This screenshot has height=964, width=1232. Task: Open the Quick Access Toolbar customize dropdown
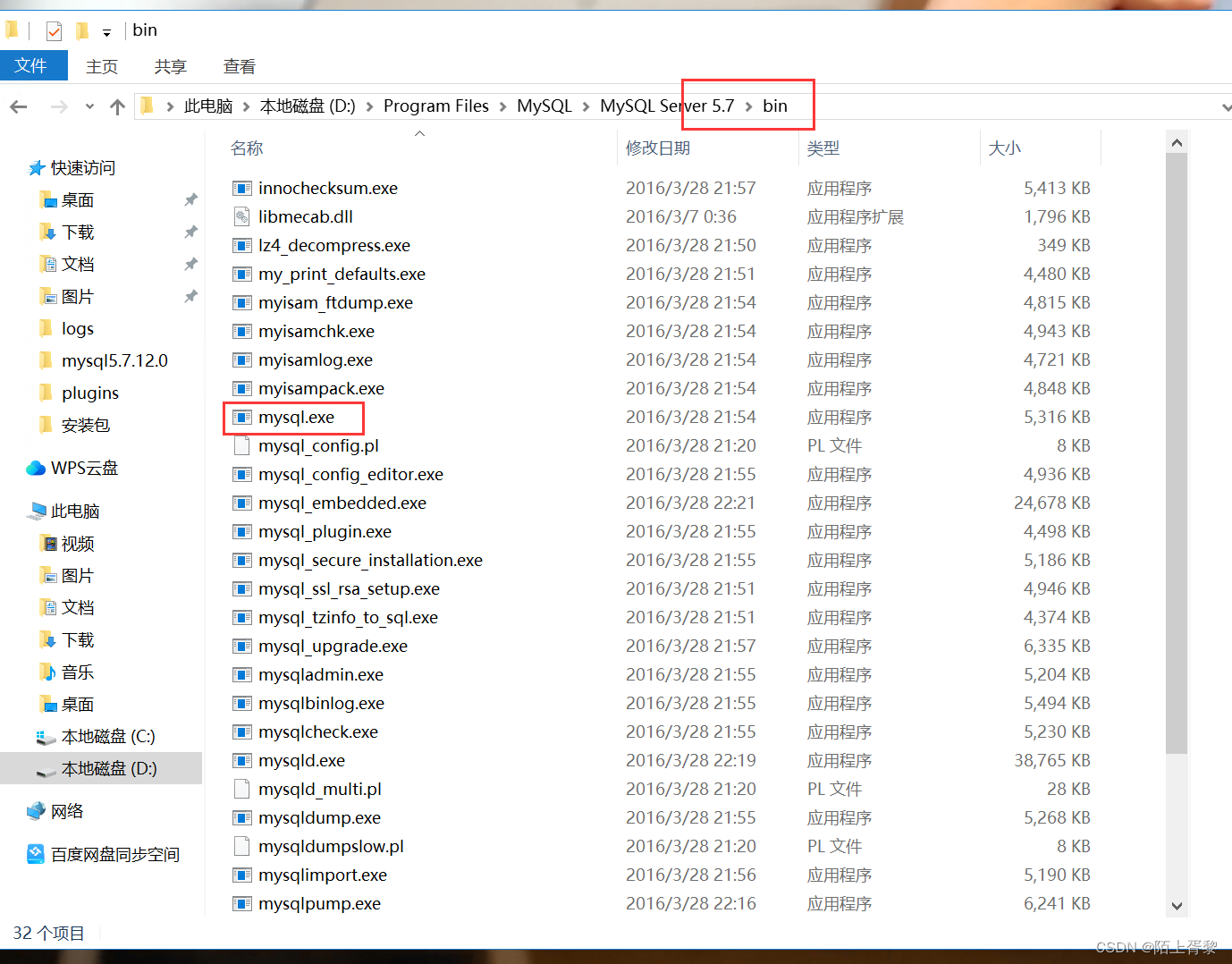coord(105,30)
